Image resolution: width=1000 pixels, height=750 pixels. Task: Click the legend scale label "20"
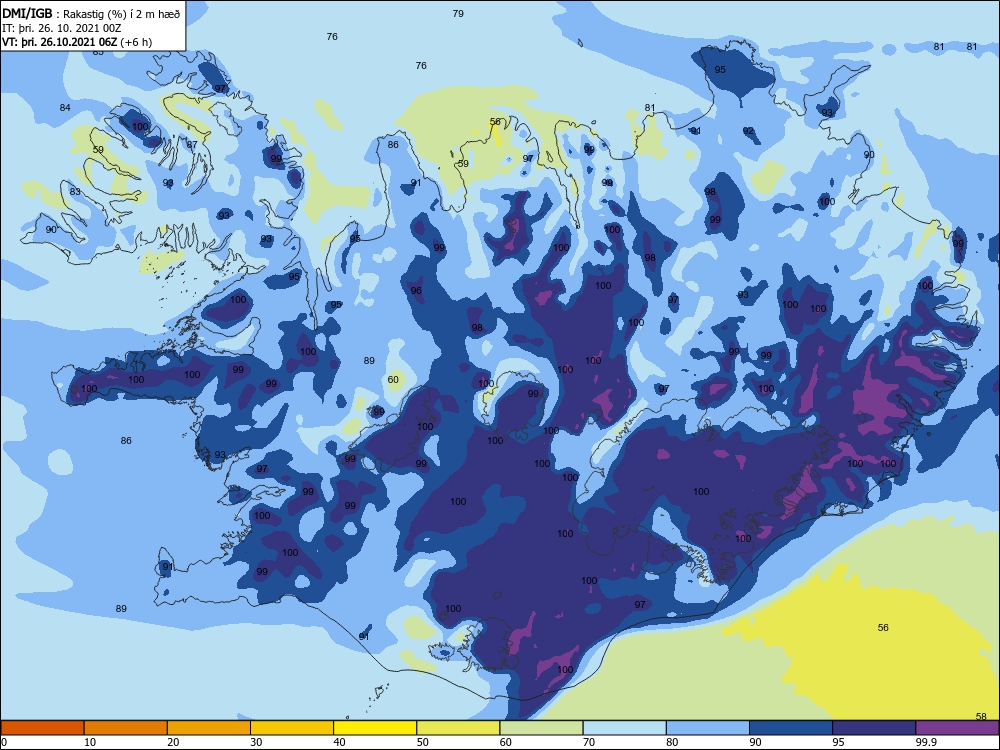(x=173, y=742)
